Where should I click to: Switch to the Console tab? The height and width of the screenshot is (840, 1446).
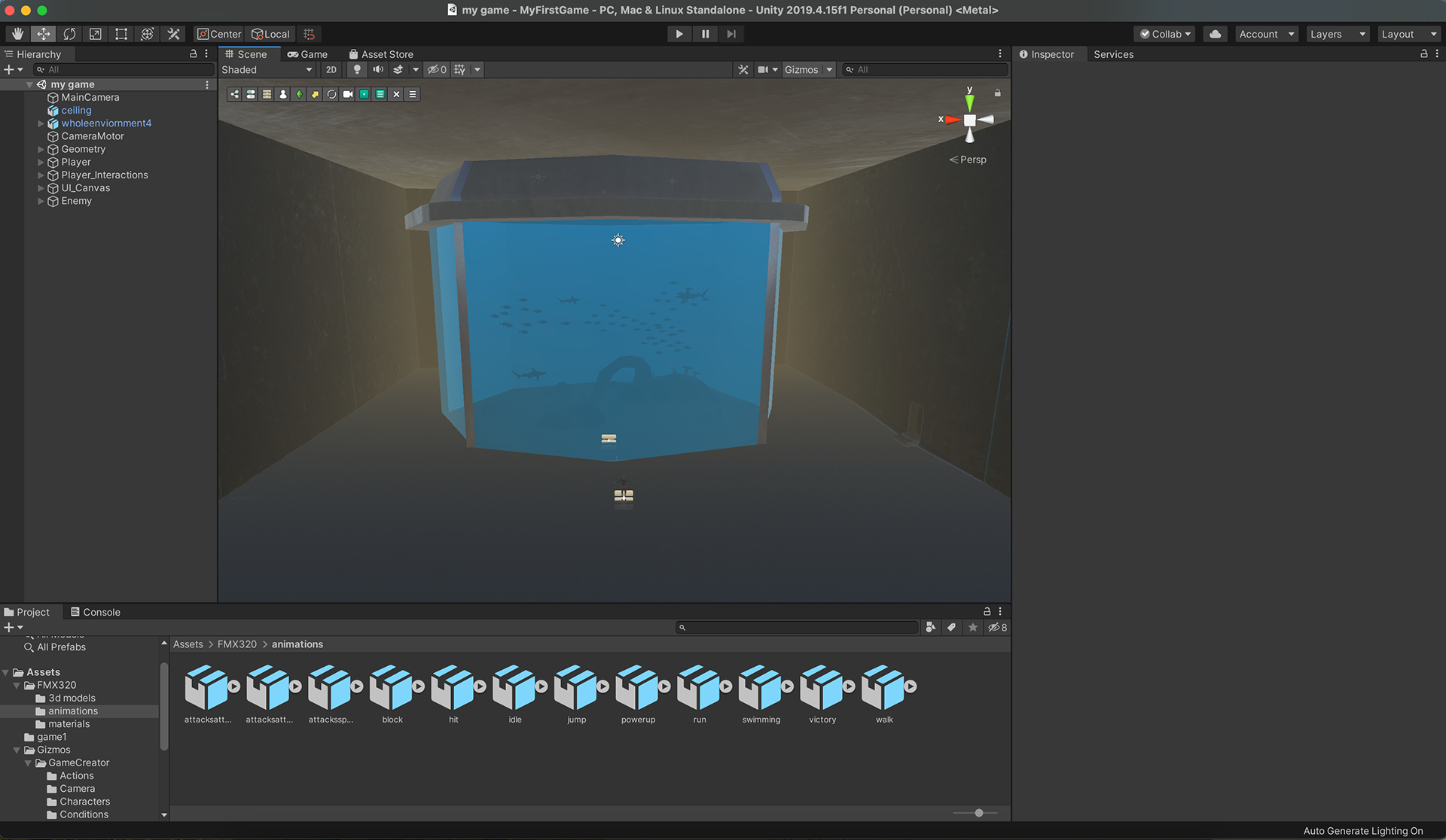(96, 612)
